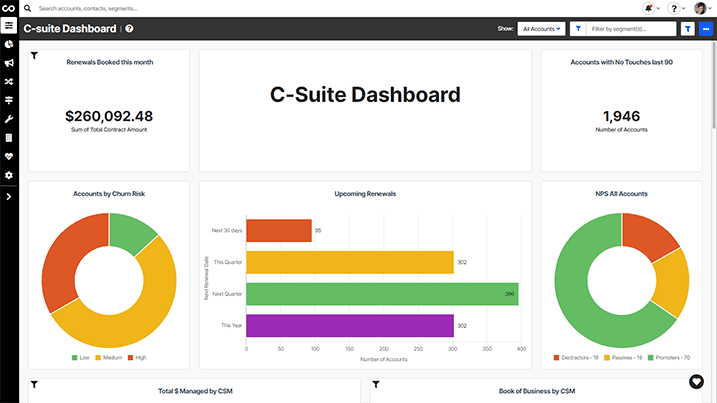The height and width of the screenshot is (403, 717).
Task: Open the blue more options button
Action: pyautogui.click(x=706, y=29)
